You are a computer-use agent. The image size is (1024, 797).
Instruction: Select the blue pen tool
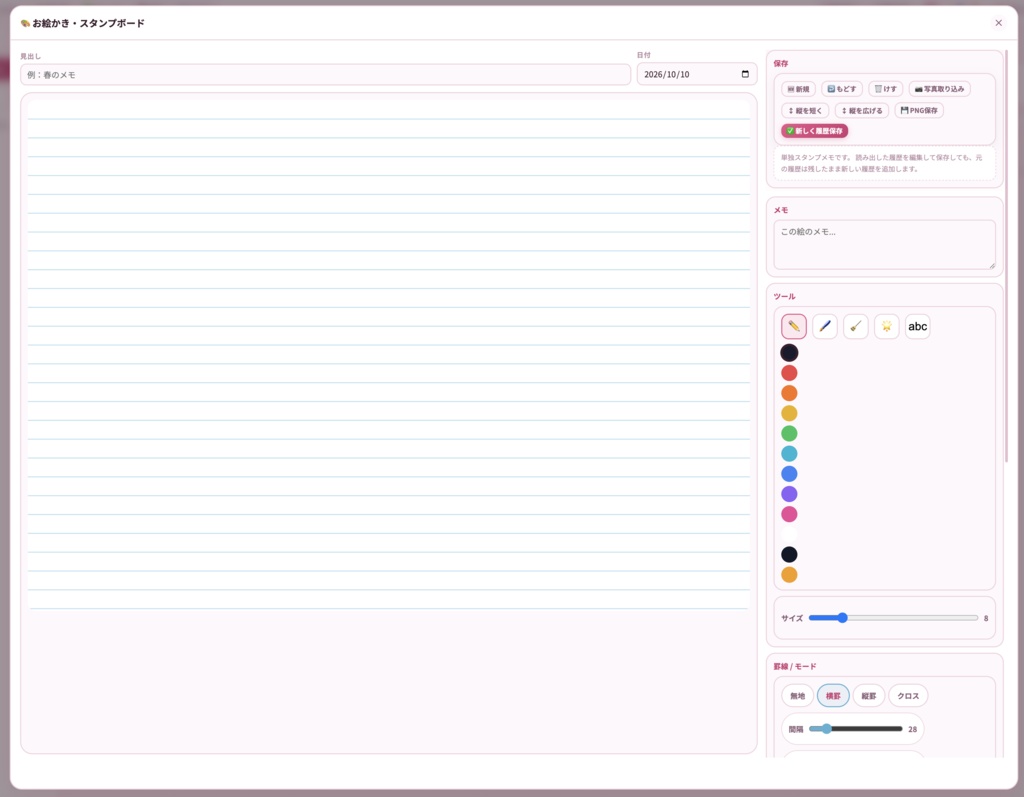coord(825,326)
